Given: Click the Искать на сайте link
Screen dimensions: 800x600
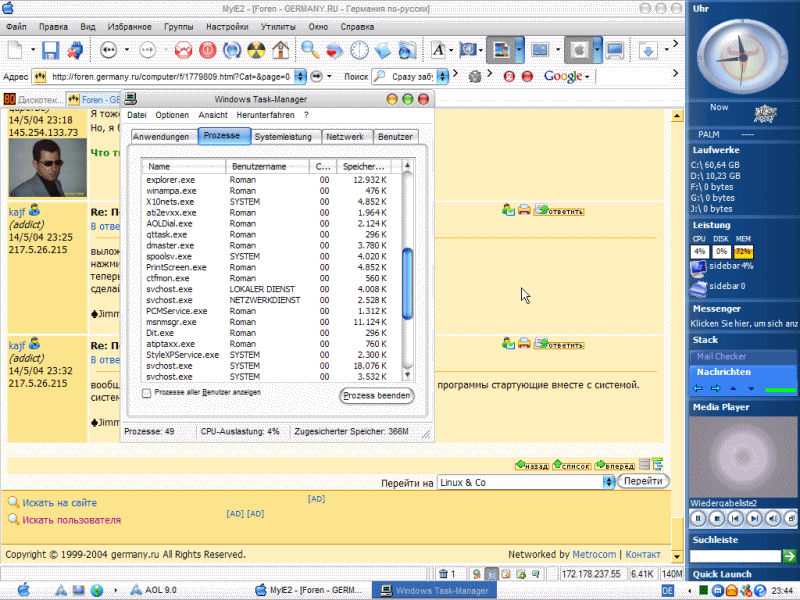Looking at the screenshot, I should [x=59, y=503].
